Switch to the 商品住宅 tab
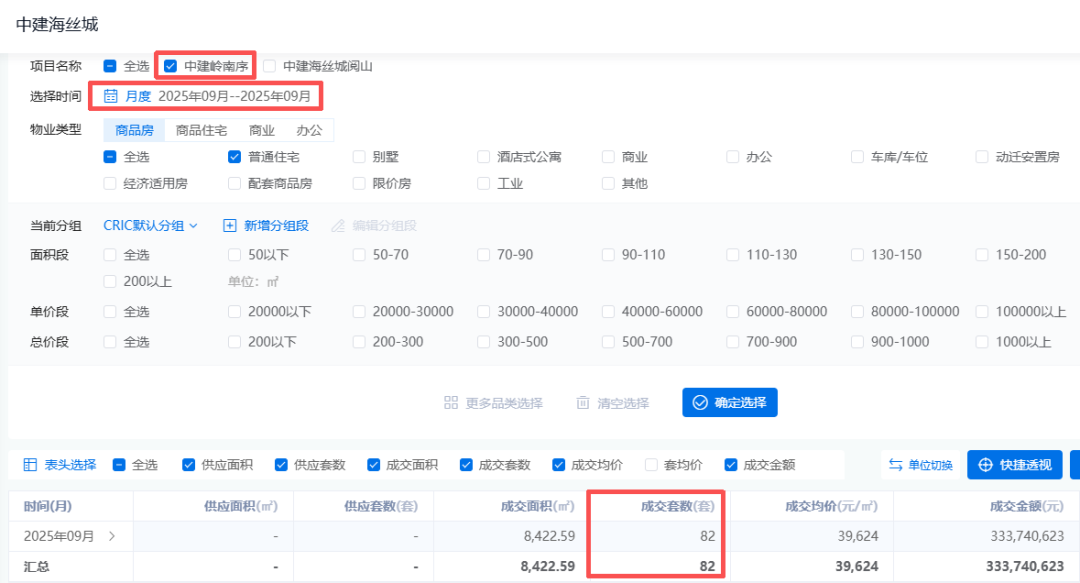 click(x=201, y=130)
